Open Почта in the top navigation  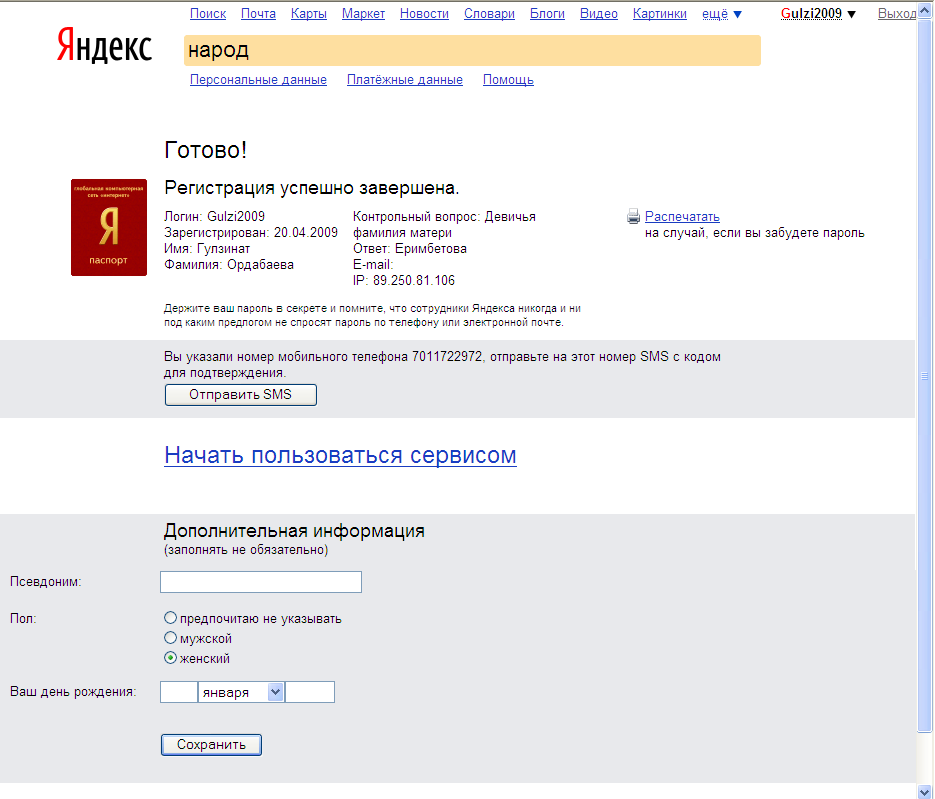click(258, 14)
